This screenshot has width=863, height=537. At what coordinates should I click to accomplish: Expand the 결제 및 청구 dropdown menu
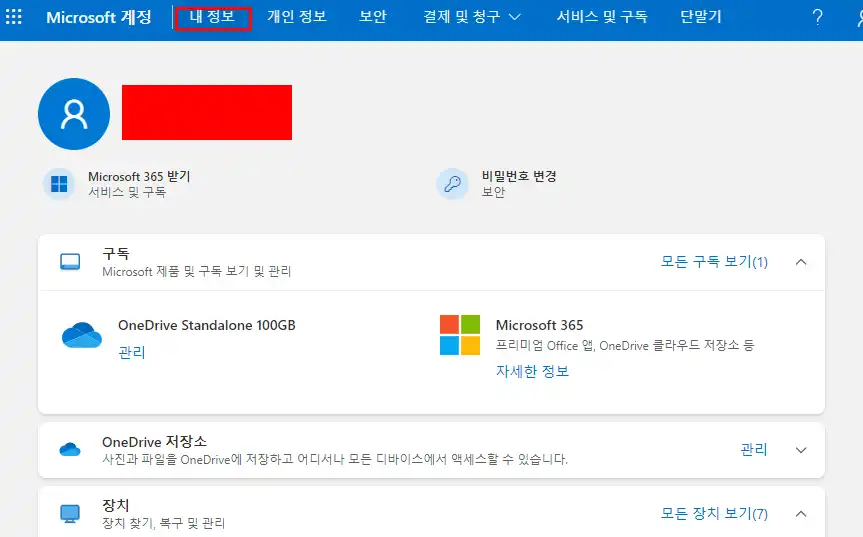472,17
